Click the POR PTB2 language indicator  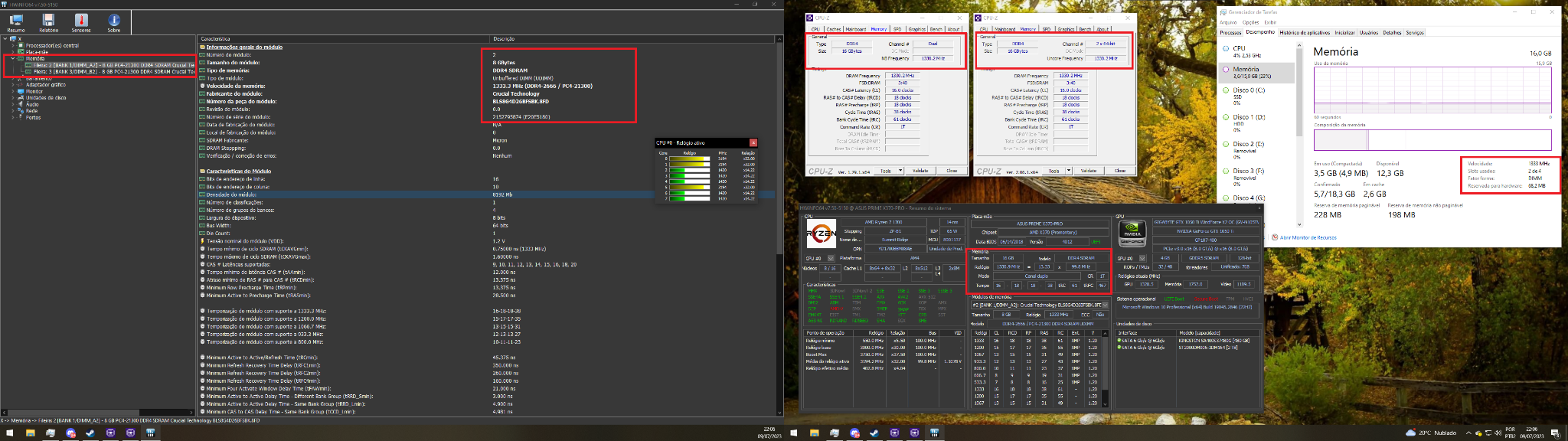coord(1511,433)
